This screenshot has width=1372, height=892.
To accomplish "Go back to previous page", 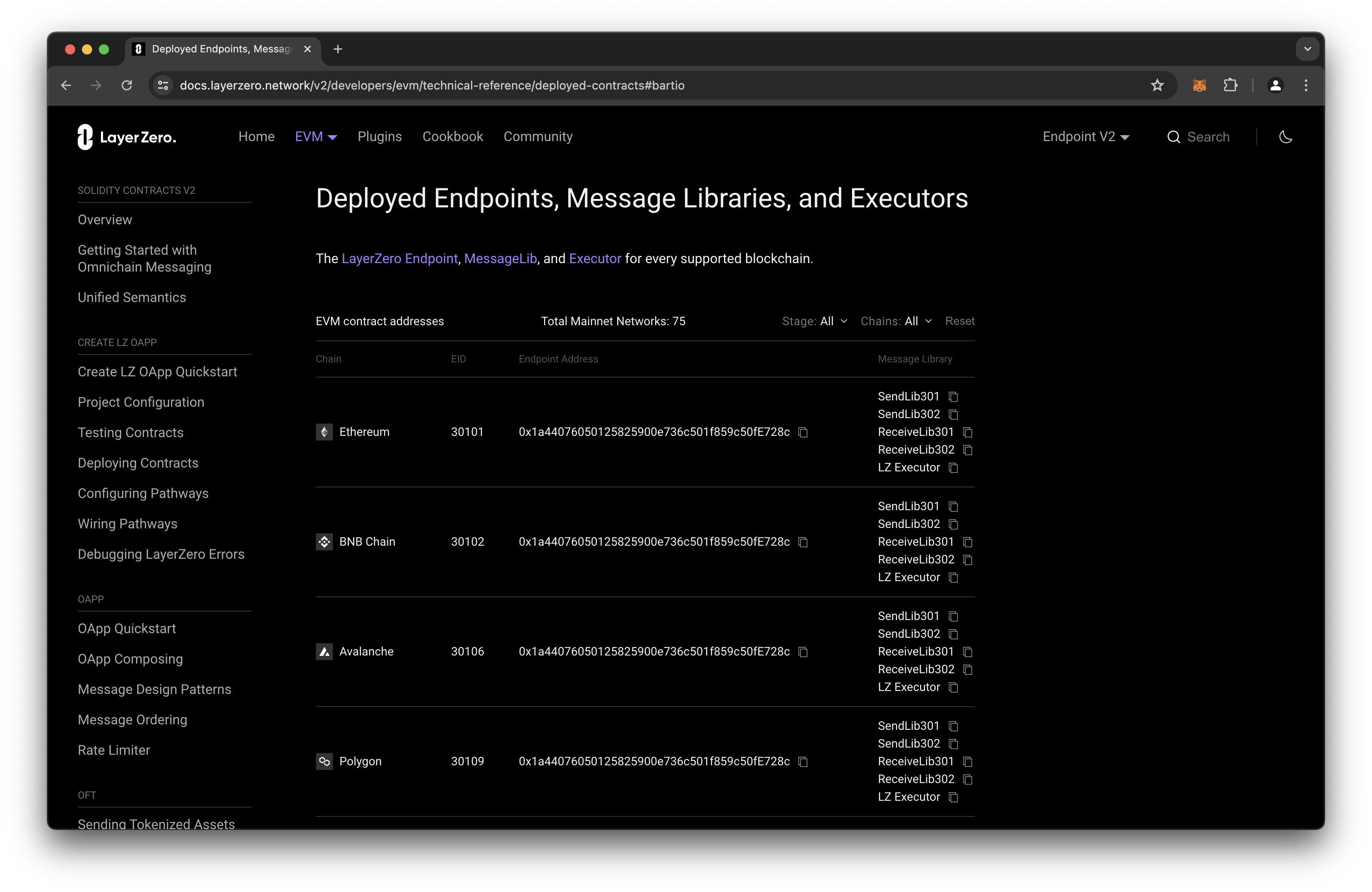I will pyautogui.click(x=66, y=85).
